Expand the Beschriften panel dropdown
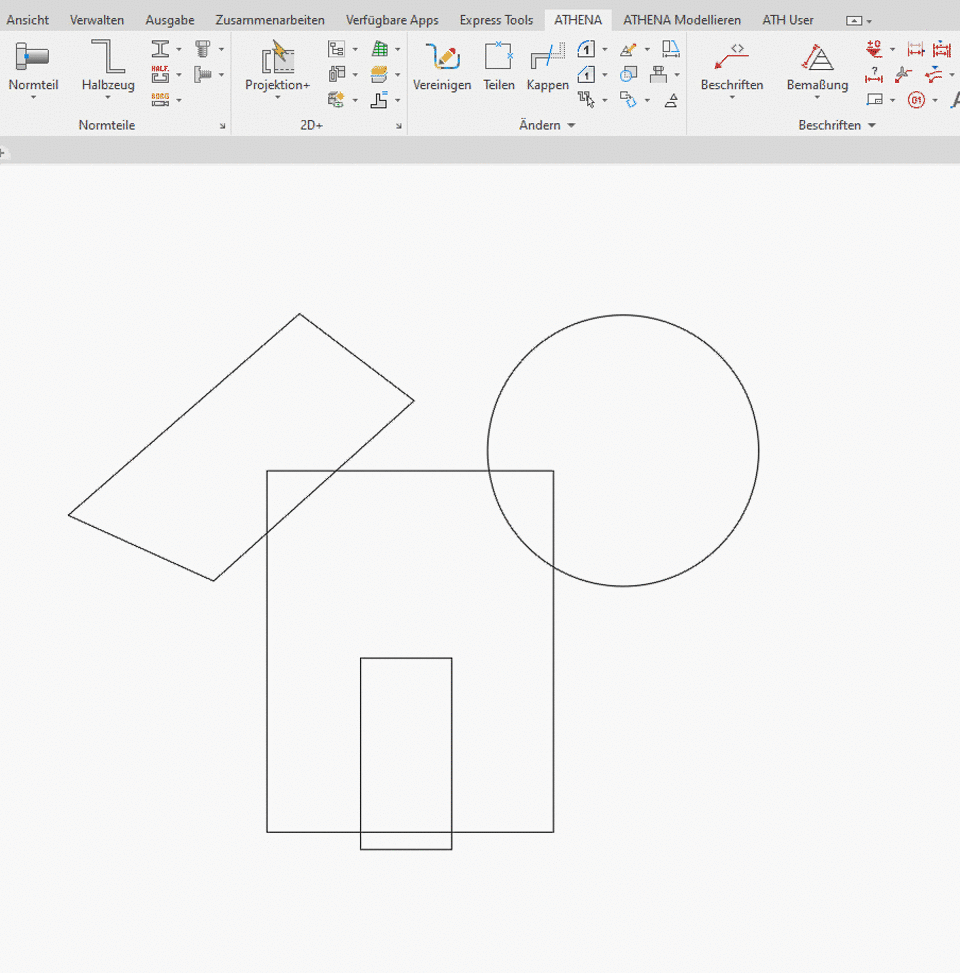The height and width of the screenshot is (973, 960). coord(871,126)
